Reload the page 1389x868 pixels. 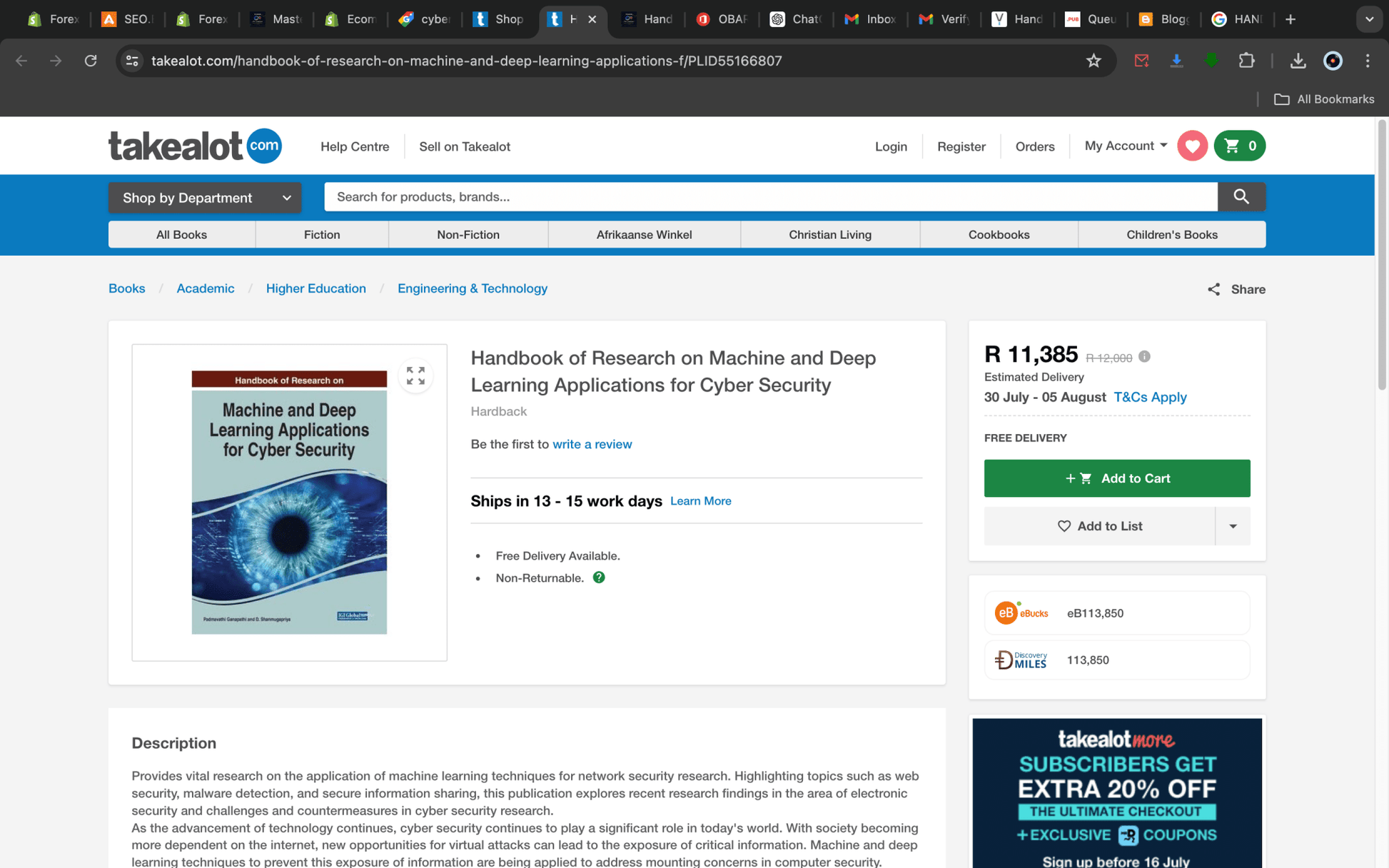91,61
